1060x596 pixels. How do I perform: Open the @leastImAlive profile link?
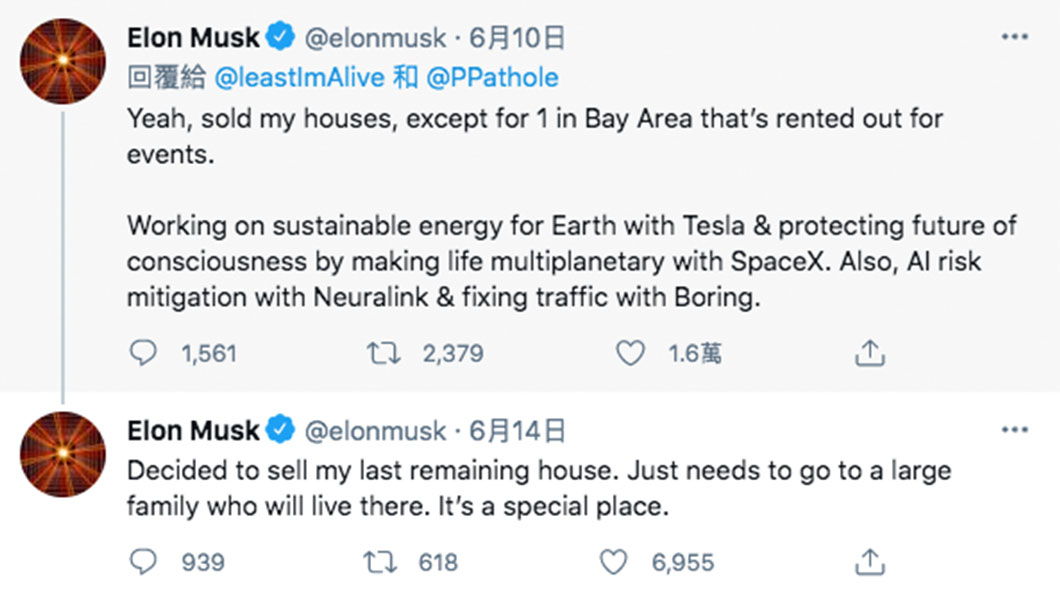coord(299,78)
